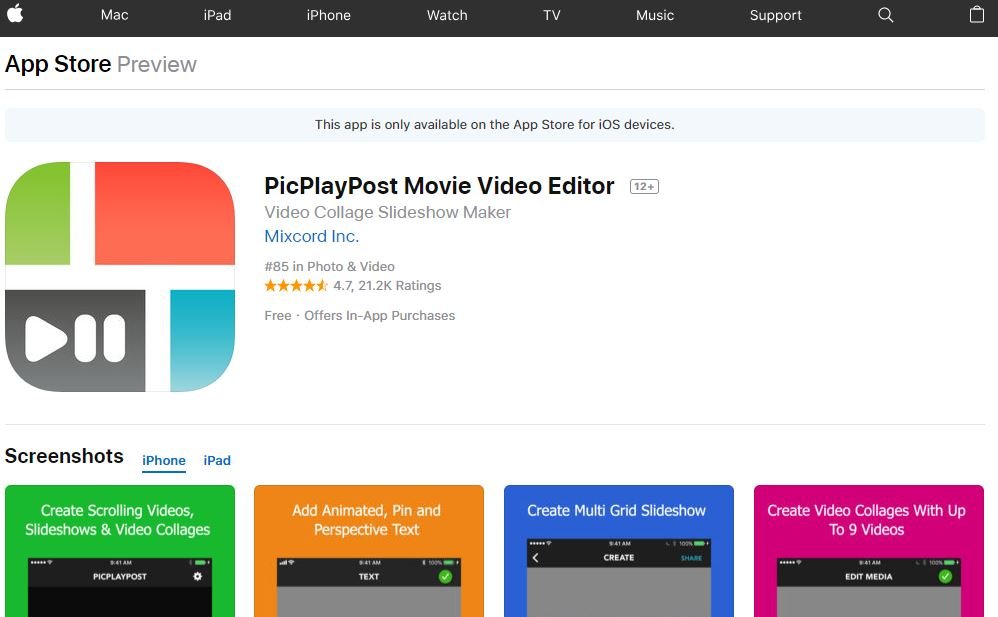The image size is (998, 617).
Task: Open the Support menu item
Action: 775,15
